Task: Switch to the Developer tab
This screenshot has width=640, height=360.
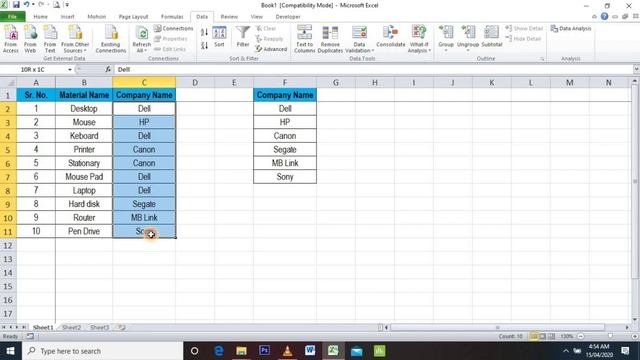Action: [x=288, y=17]
